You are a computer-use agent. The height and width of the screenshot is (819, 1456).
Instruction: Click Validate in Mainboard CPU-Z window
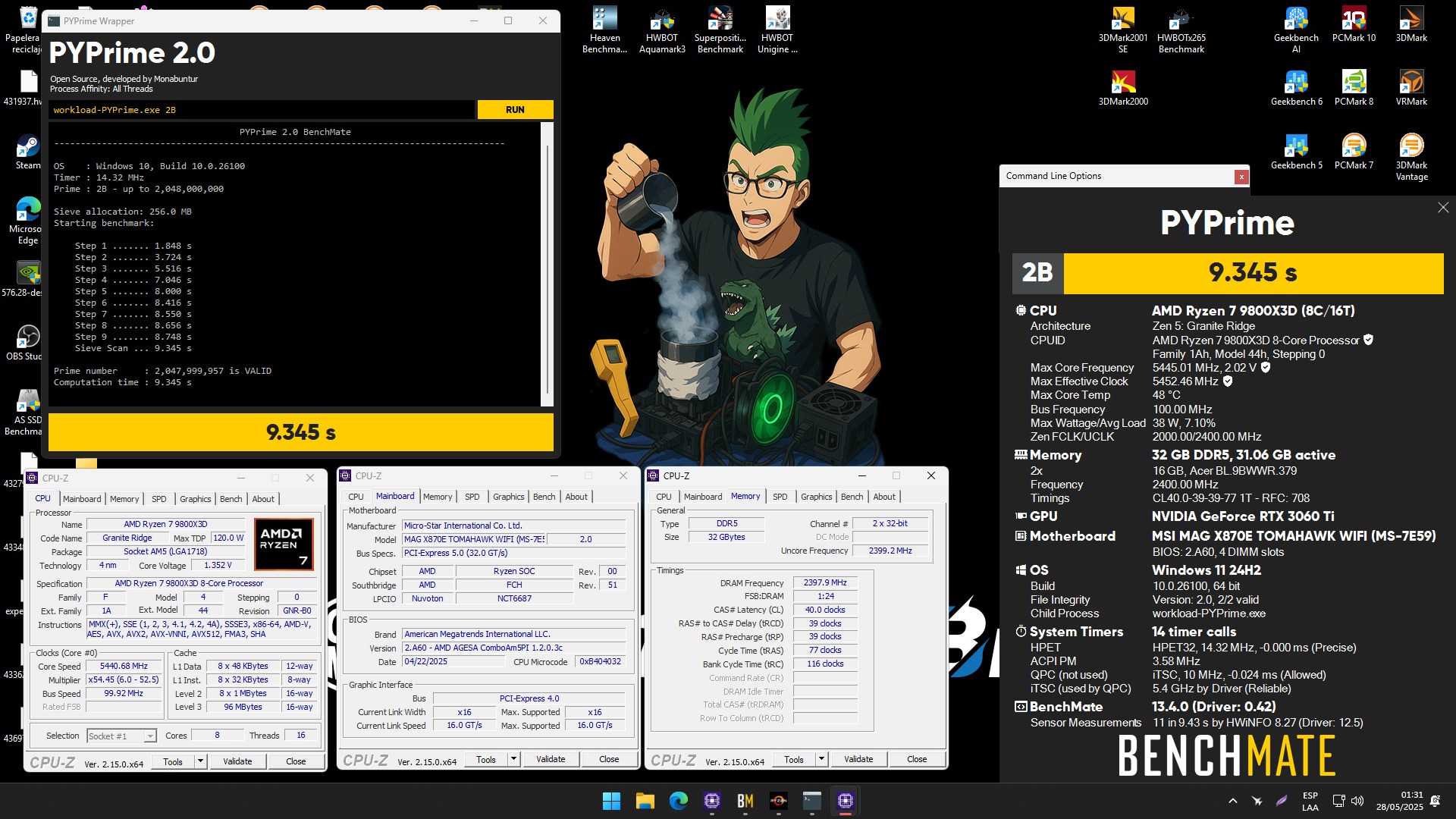[x=551, y=759]
